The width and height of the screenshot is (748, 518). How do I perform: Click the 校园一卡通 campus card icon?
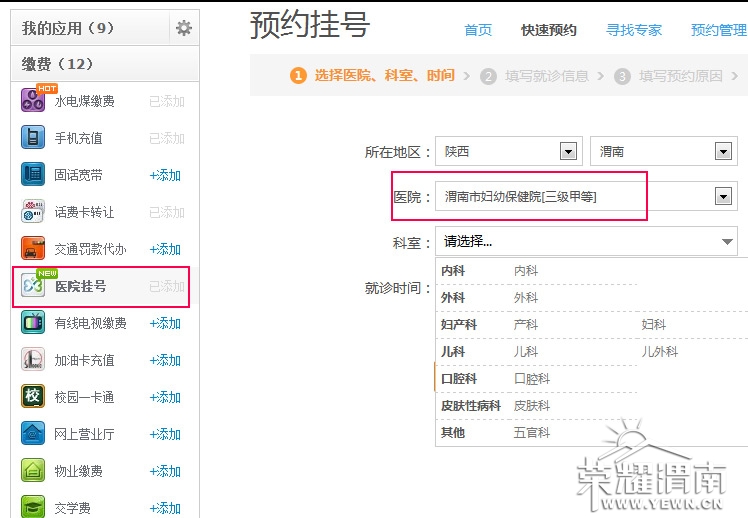point(33,397)
